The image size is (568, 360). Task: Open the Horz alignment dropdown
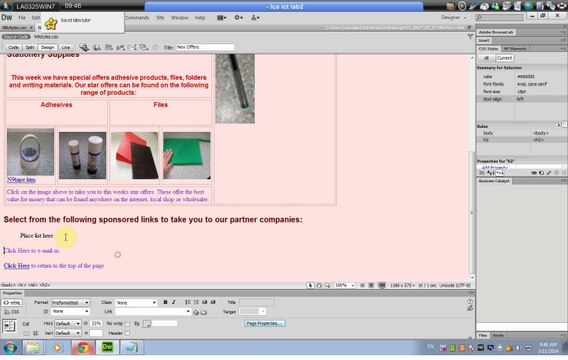pos(68,323)
